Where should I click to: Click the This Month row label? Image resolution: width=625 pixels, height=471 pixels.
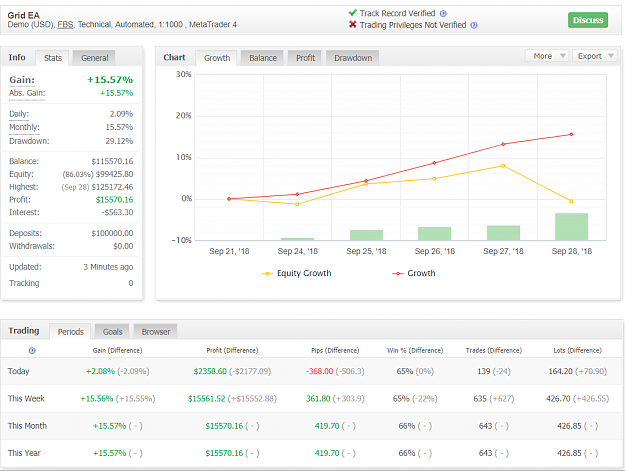click(27, 426)
